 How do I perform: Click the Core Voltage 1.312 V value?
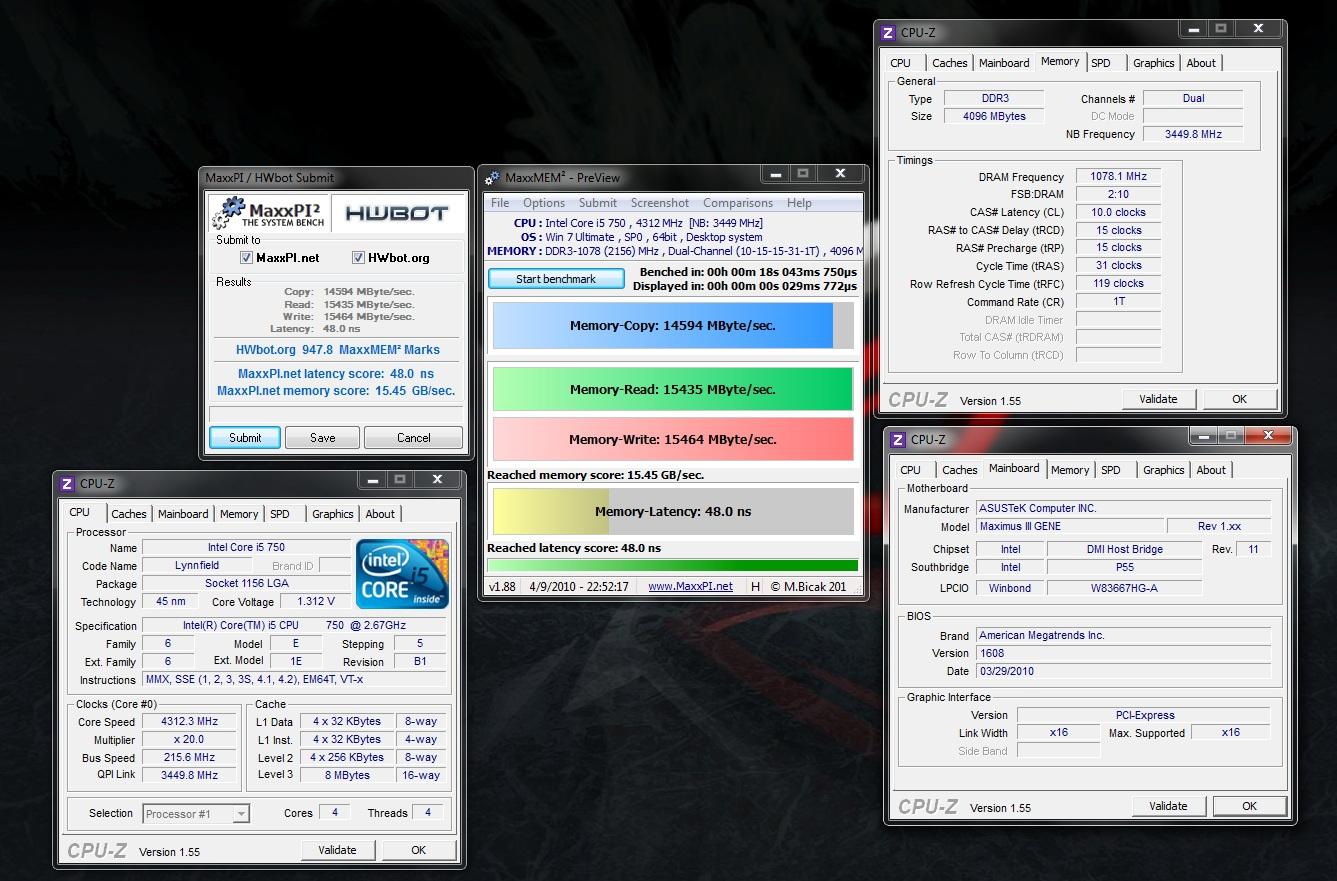pos(316,602)
